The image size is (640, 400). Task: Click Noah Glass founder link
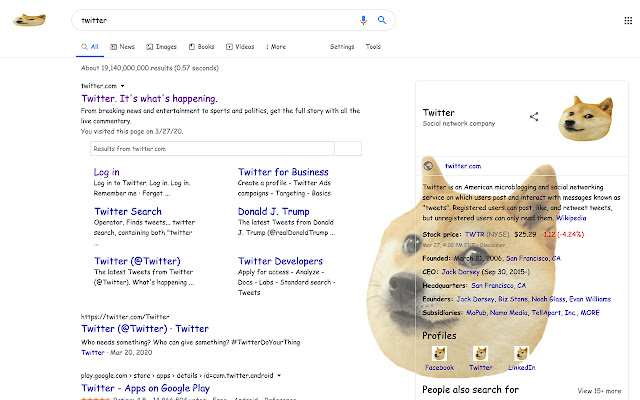pyautogui.click(x=548, y=299)
